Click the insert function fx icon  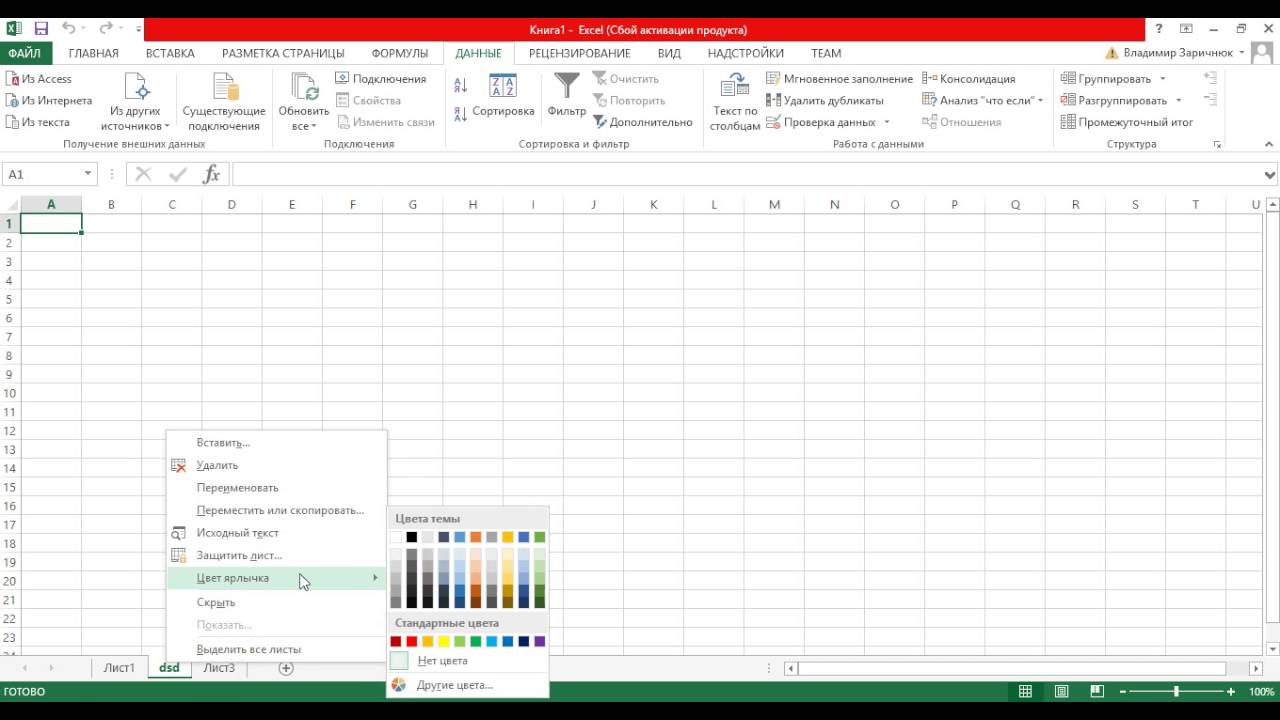tap(211, 174)
